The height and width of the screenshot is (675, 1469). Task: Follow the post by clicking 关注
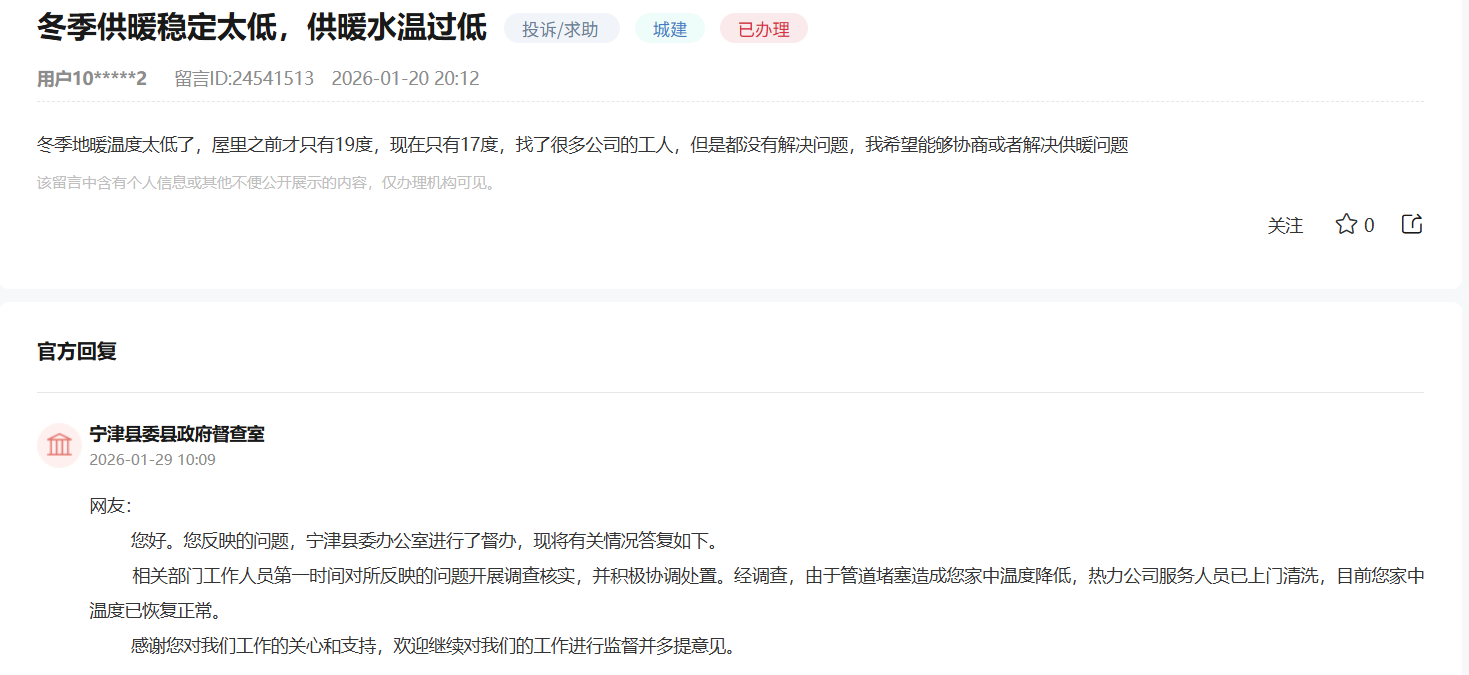[x=1285, y=225]
